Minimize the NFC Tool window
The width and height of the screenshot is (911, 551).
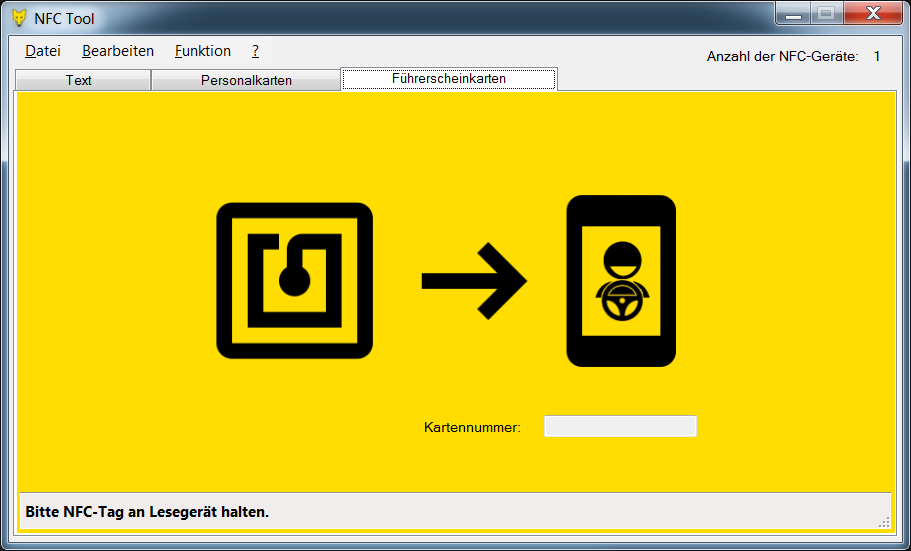[x=793, y=14]
